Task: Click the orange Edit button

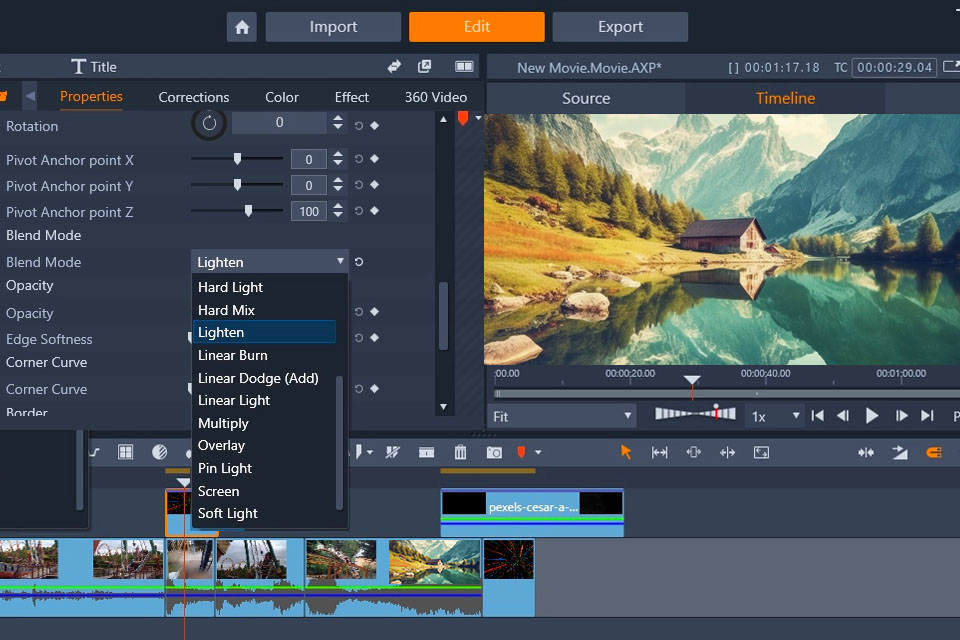Action: pos(477,27)
